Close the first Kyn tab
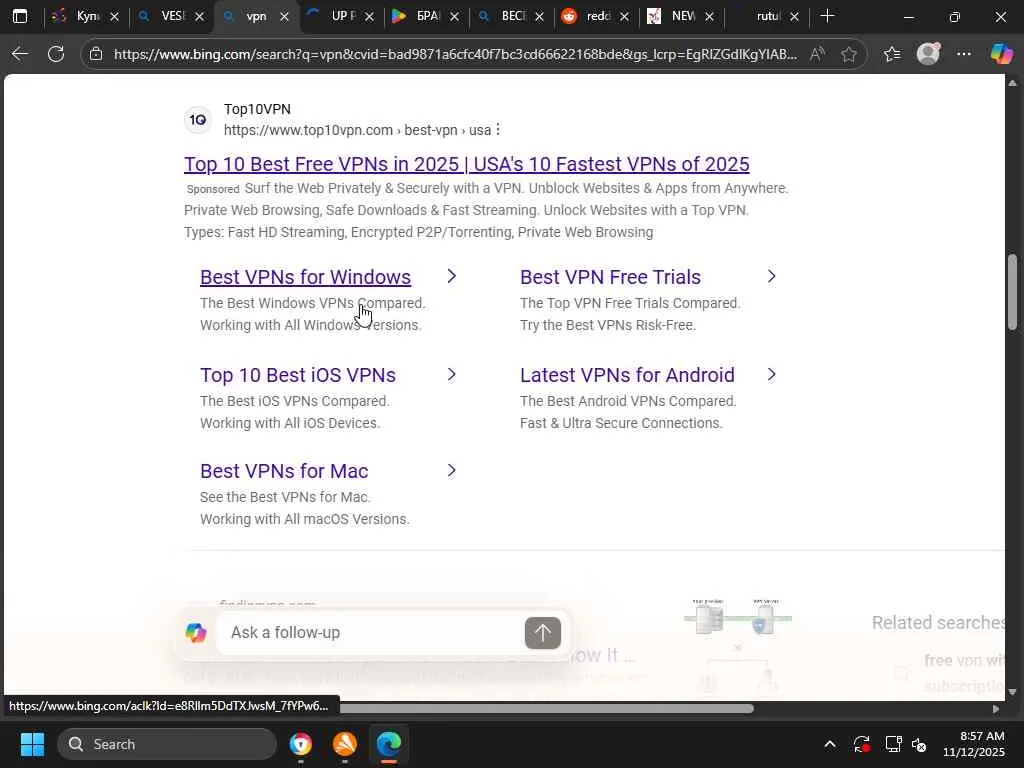Screen dimensions: 1024x768 tap(114, 16)
